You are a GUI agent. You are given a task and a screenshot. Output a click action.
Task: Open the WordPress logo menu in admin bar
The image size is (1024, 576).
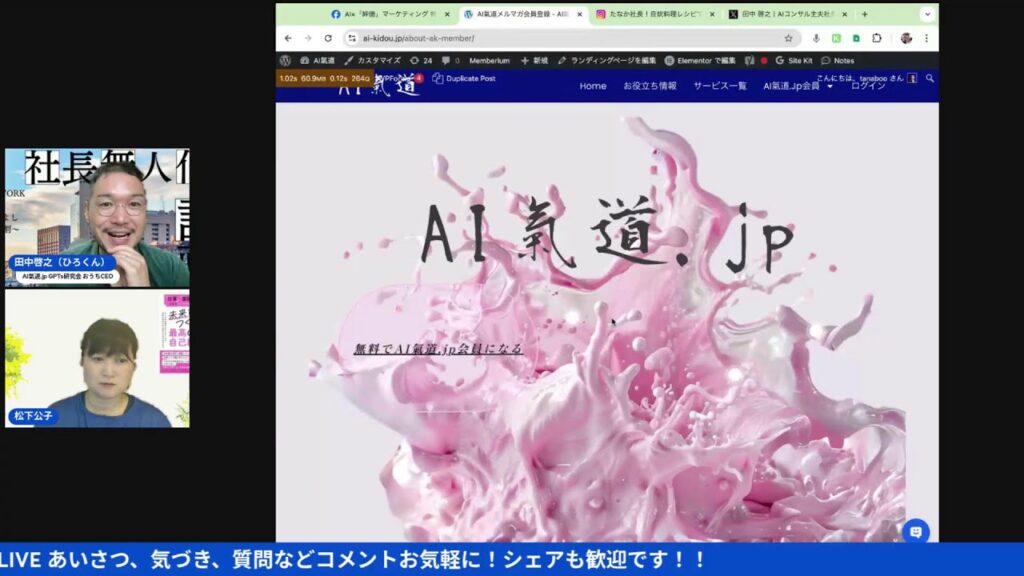(286, 60)
